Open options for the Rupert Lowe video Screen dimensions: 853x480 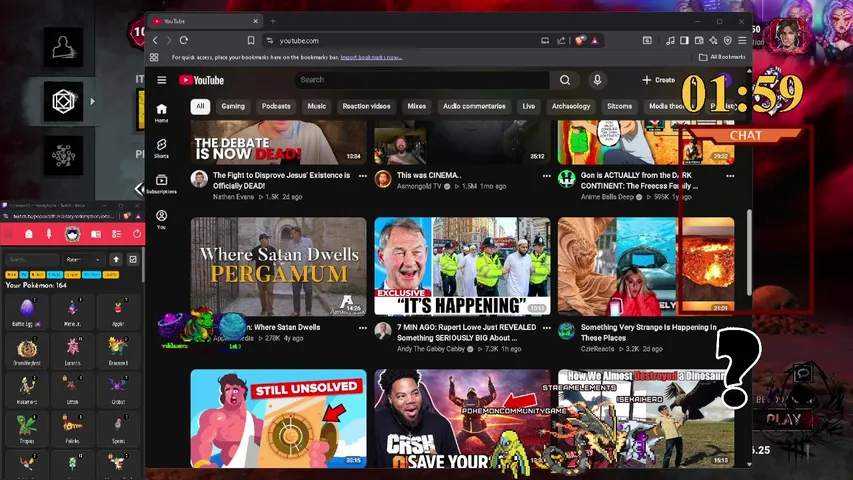click(546, 328)
